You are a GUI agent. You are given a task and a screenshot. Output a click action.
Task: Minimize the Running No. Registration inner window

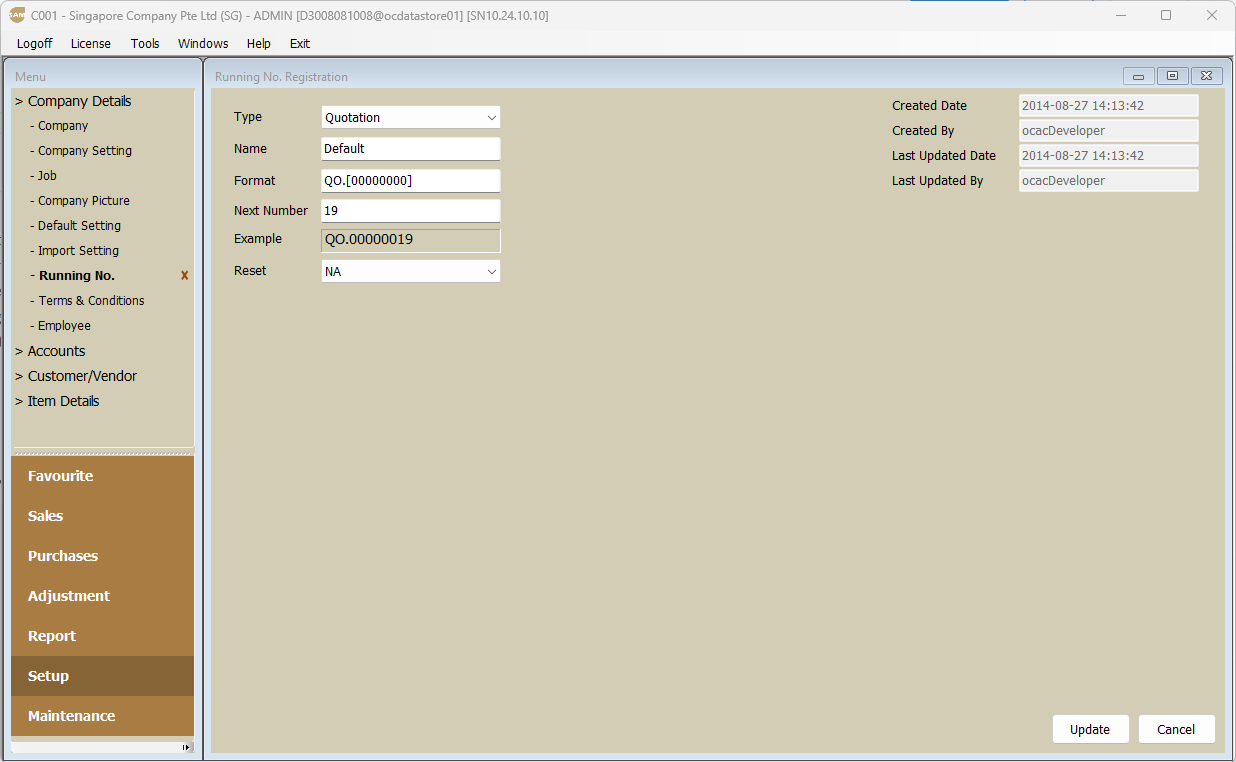1138,76
